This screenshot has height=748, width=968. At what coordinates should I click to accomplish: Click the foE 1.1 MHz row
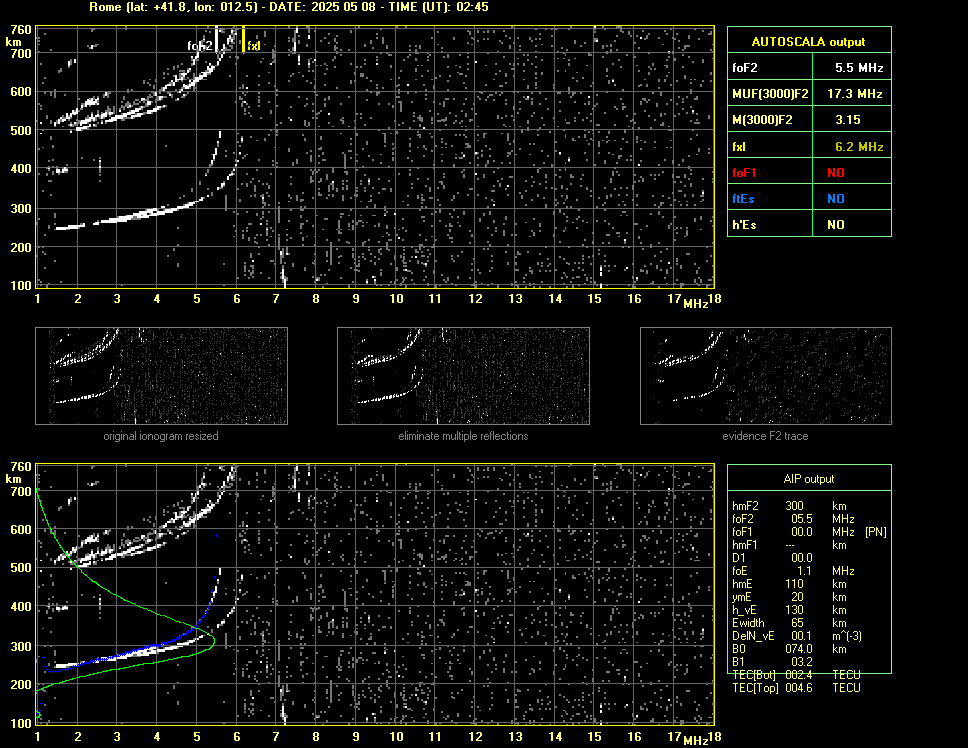click(793, 571)
